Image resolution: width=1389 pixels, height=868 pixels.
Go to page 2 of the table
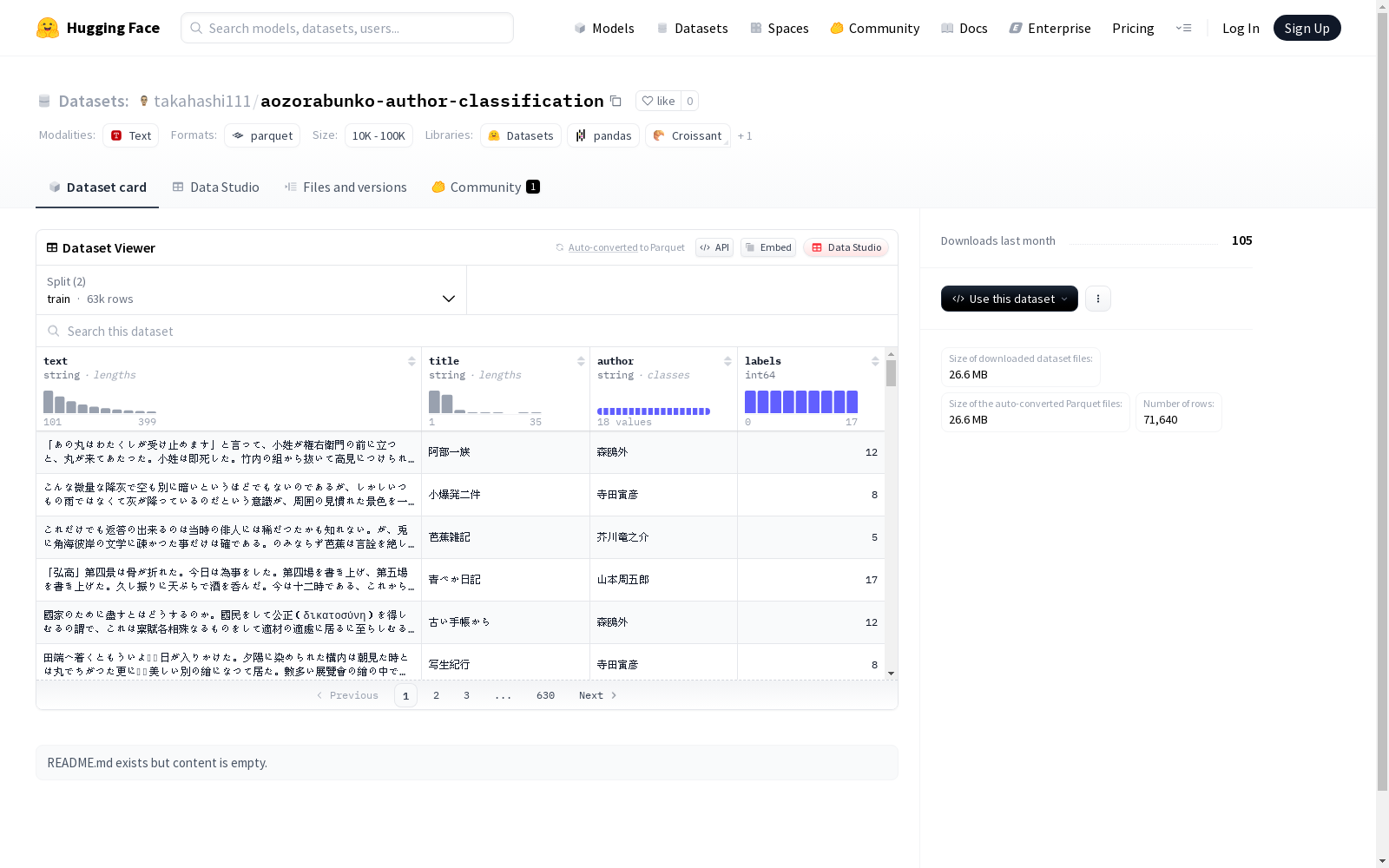[436, 695]
